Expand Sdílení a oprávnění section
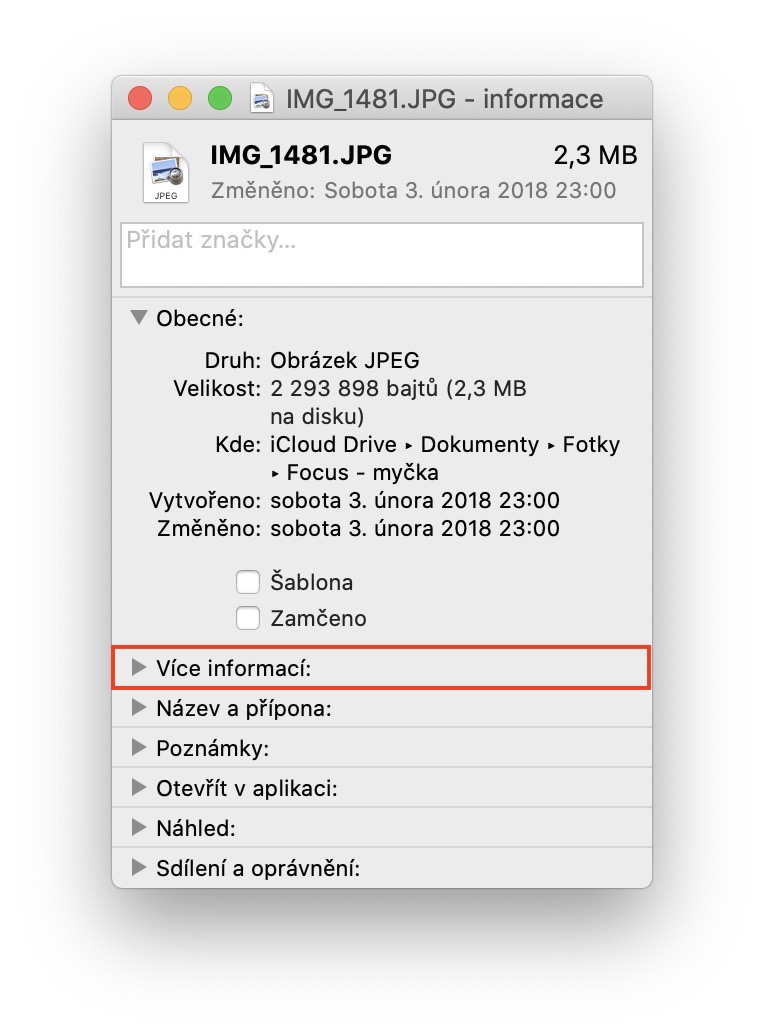The image size is (764, 1036). 139,868
